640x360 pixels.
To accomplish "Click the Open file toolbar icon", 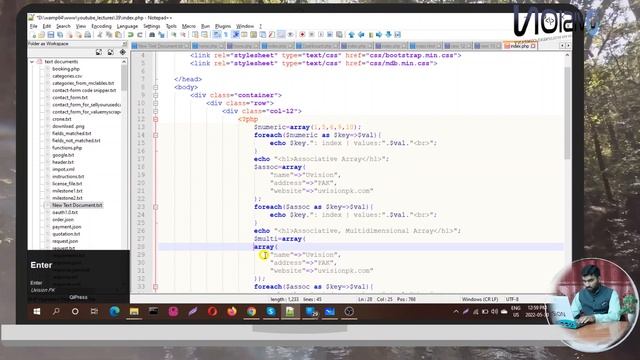I will click(42, 35).
